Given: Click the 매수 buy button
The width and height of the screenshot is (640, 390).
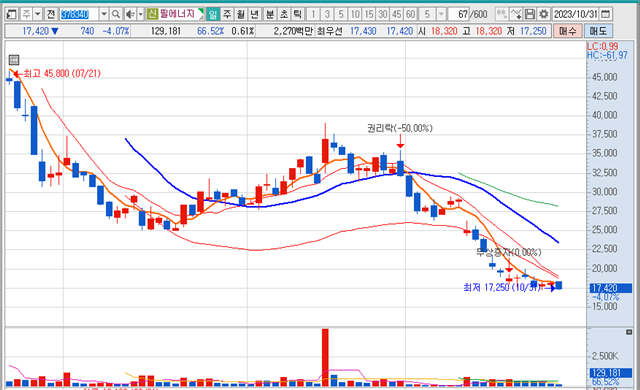Looking at the screenshot, I should 568,31.
